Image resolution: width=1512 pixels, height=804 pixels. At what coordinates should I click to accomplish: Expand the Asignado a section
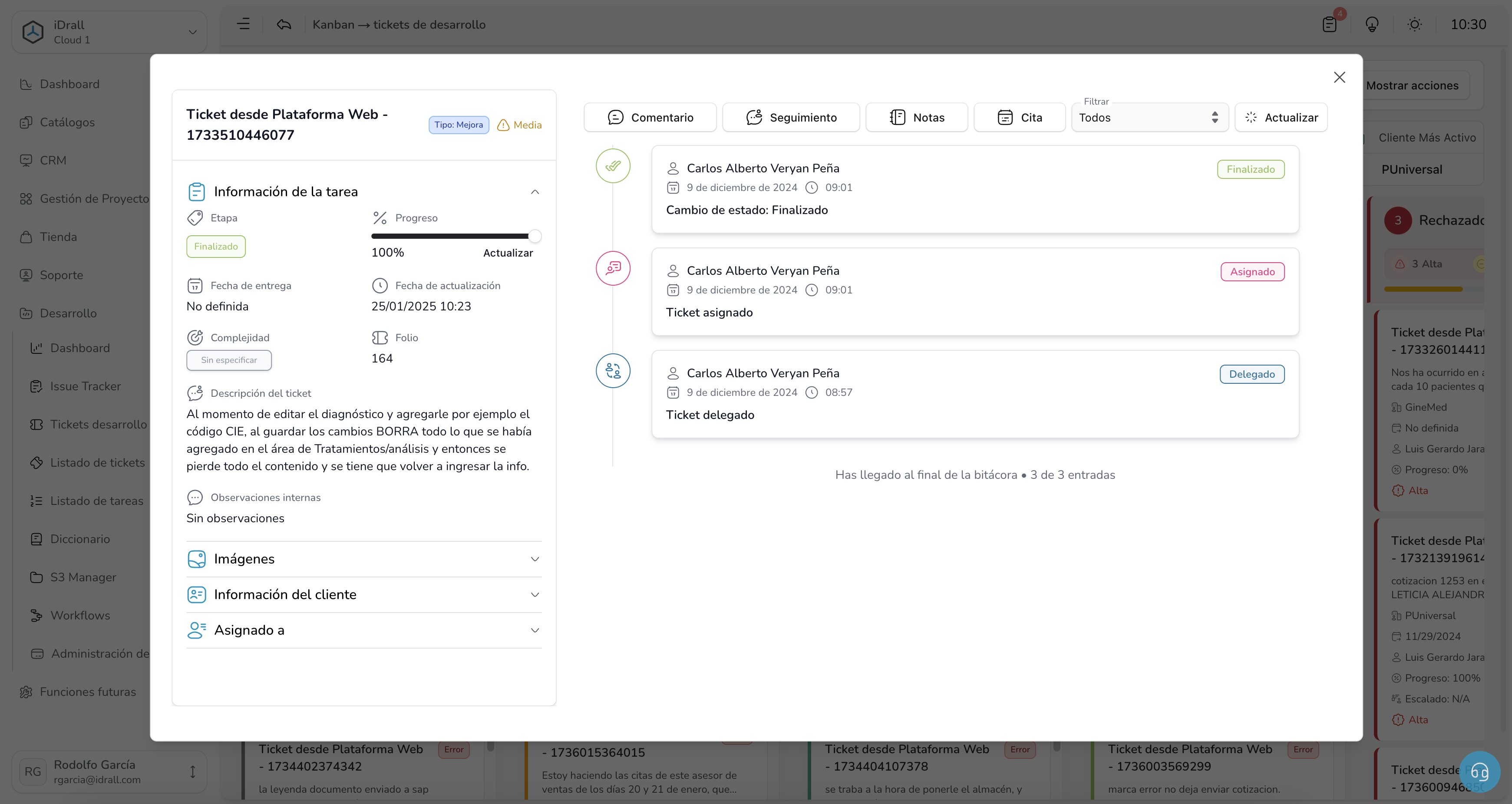tap(535, 630)
